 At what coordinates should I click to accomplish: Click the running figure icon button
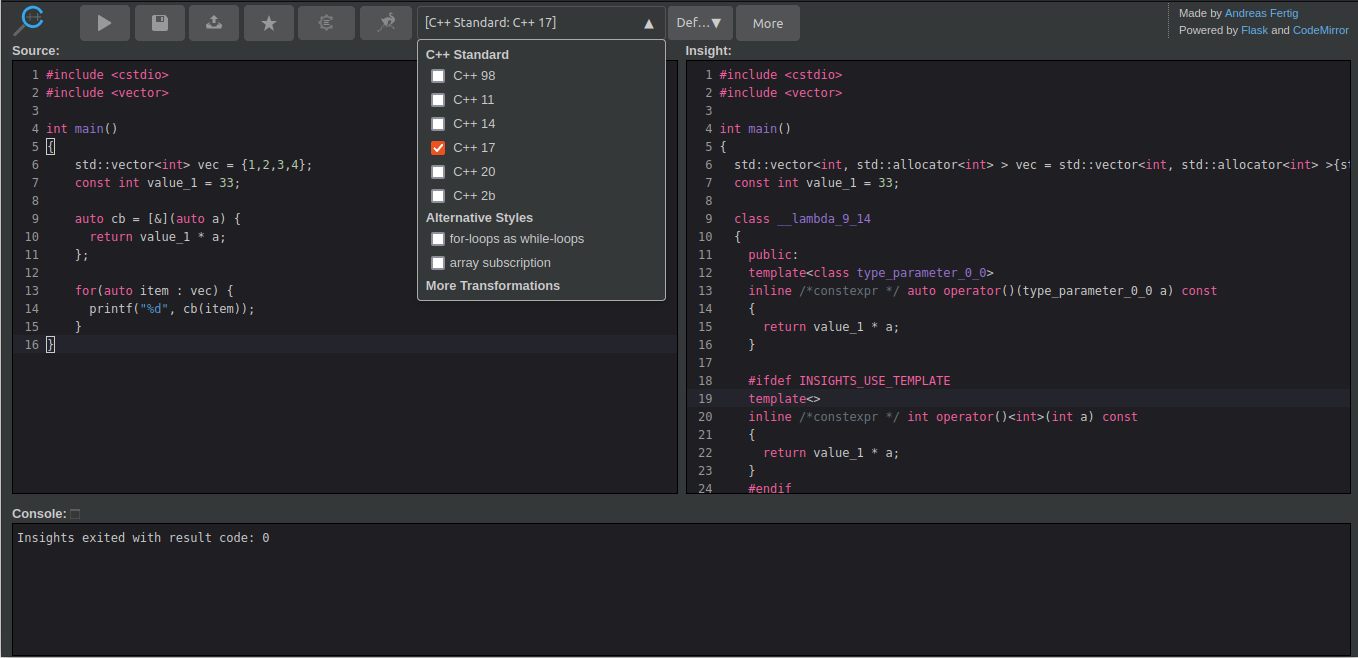point(385,23)
